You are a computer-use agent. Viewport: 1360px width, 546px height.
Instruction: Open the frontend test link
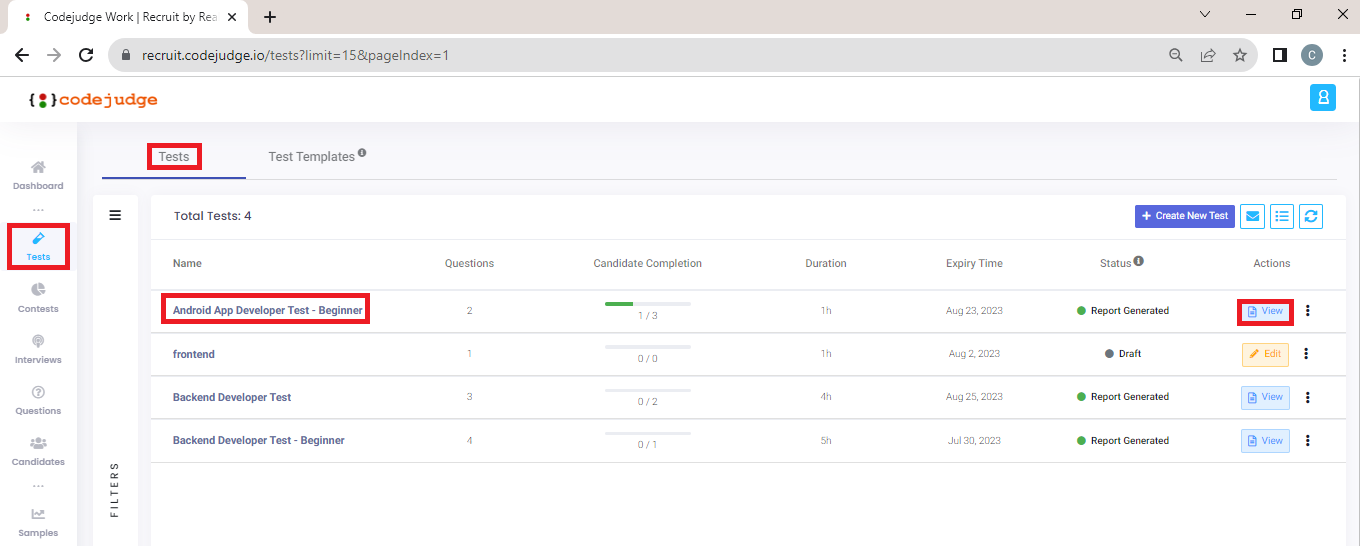194,354
